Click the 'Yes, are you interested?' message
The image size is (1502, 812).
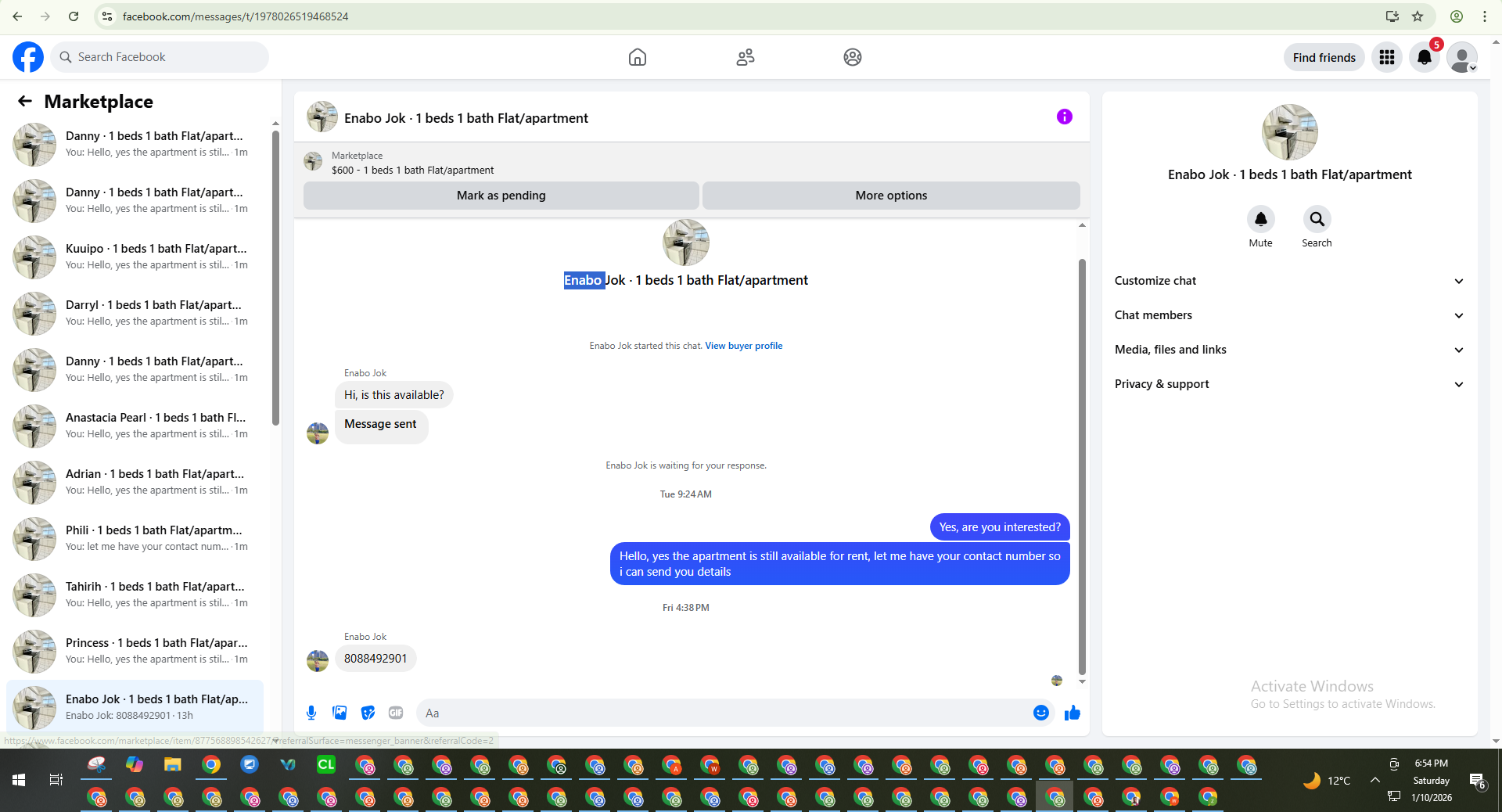point(1000,527)
